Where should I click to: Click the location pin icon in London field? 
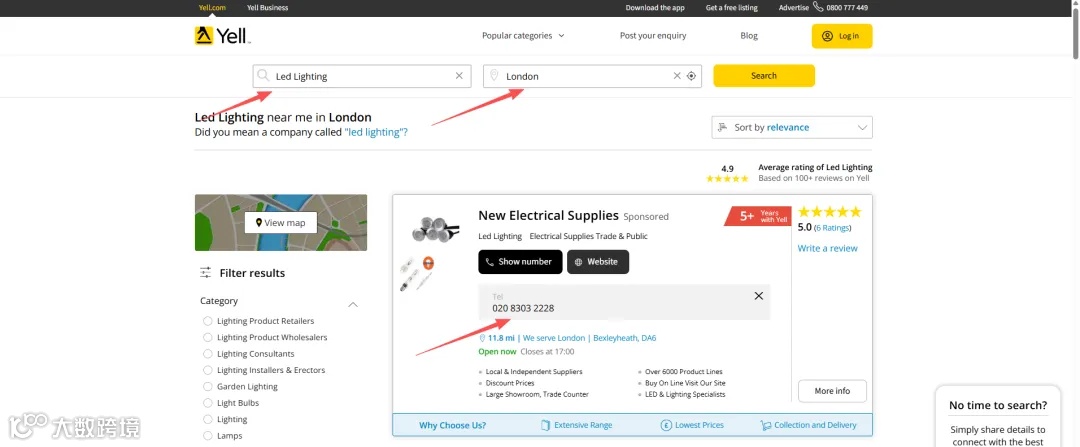(x=494, y=76)
